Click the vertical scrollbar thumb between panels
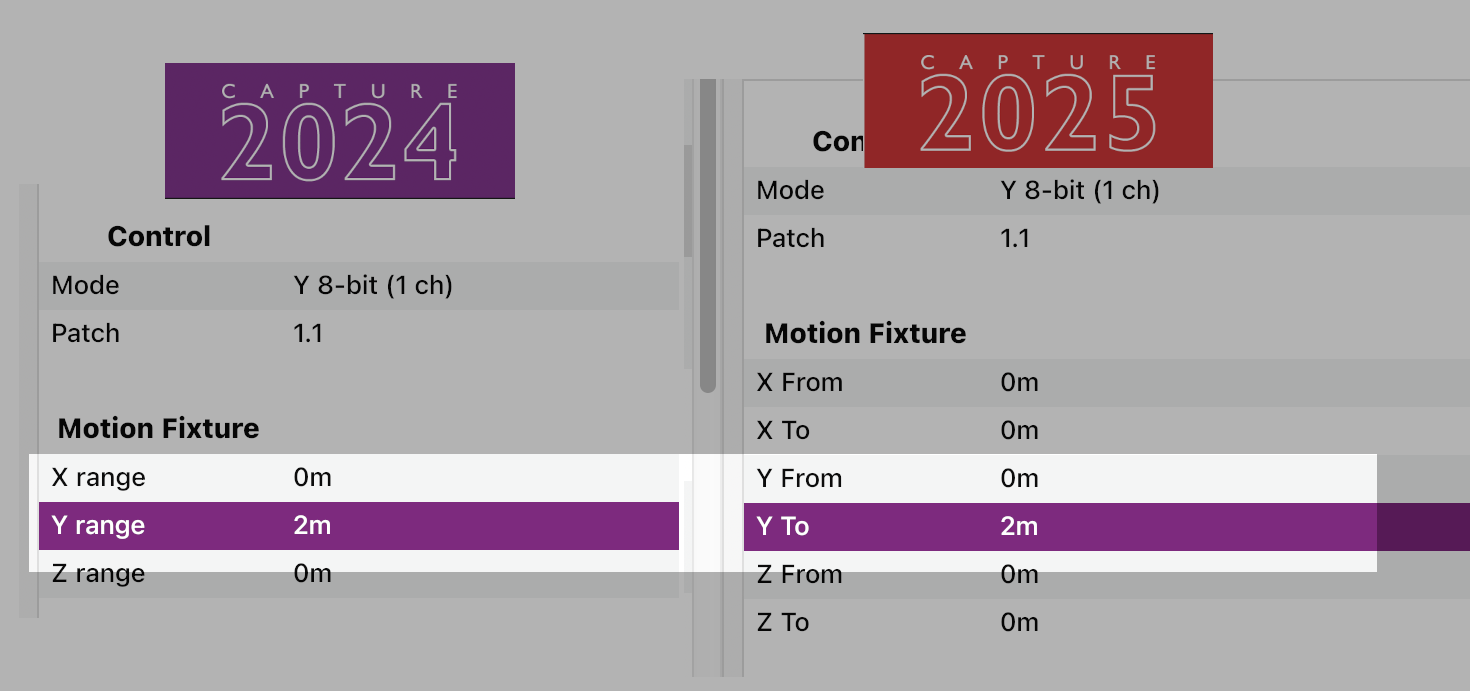This screenshot has height=691, width=1470. (708, 240)
